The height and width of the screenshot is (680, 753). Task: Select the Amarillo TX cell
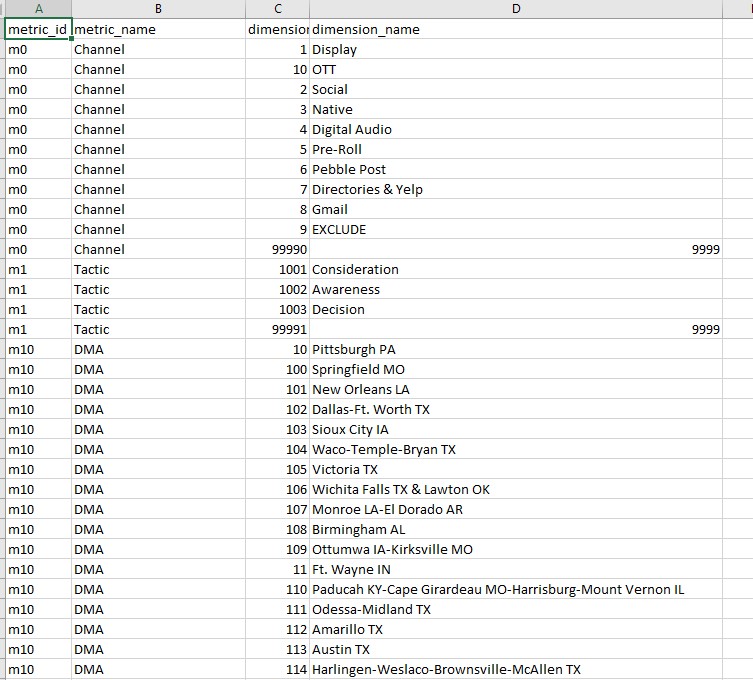(516, 630)
